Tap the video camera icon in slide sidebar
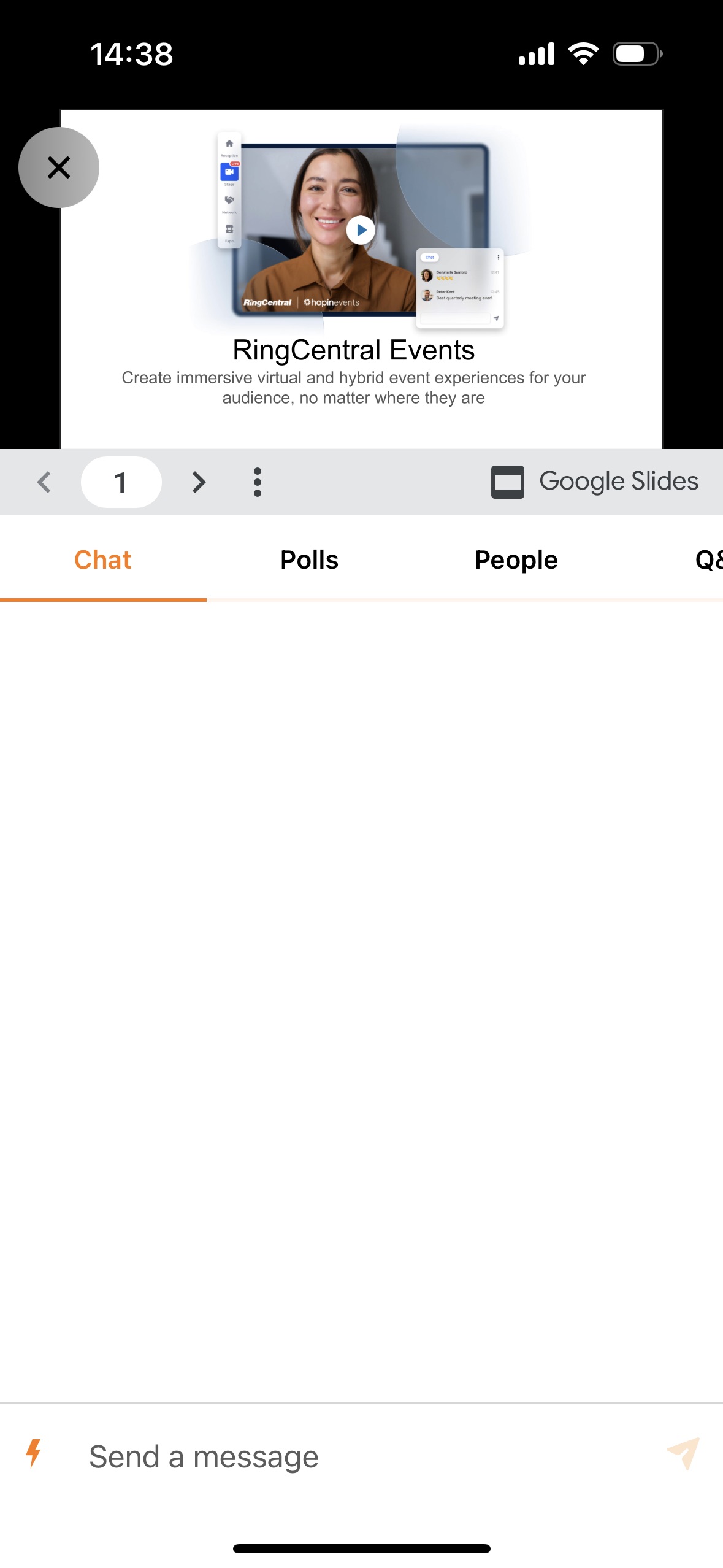Viewport: 723px width, 1568px height. pos(229,172)
